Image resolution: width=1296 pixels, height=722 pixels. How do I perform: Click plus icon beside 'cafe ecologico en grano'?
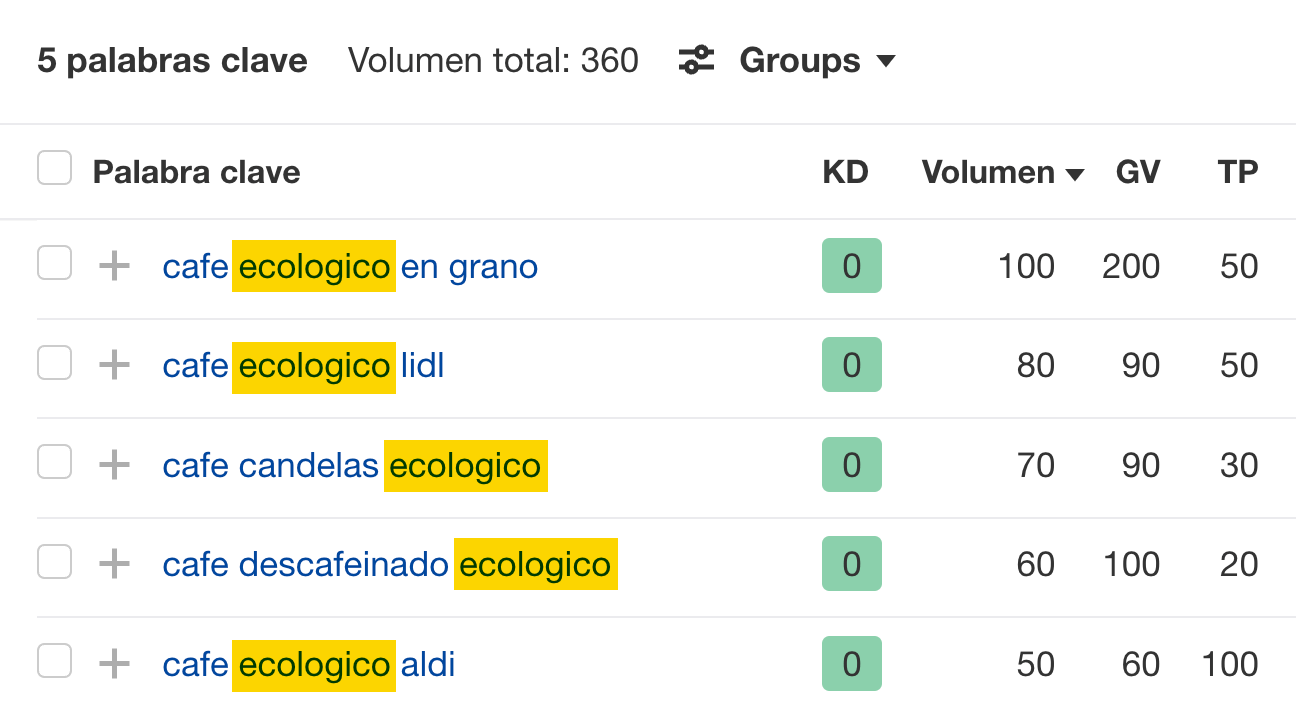115,266
